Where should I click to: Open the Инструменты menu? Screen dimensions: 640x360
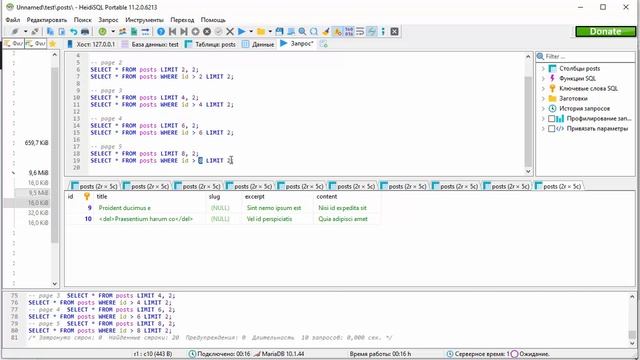point(144,20)
